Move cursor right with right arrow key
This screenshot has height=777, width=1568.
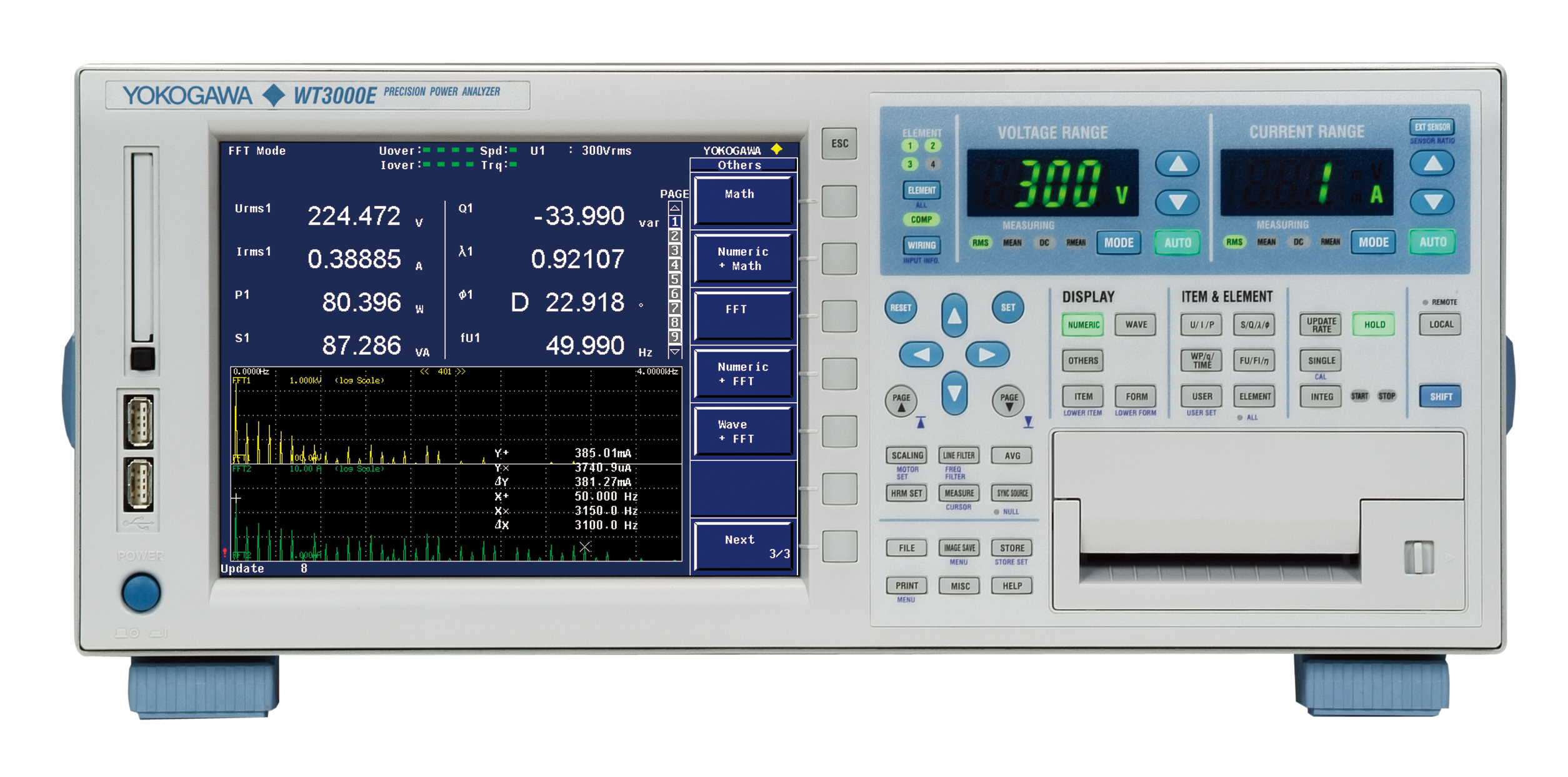[x=987, y=355]
